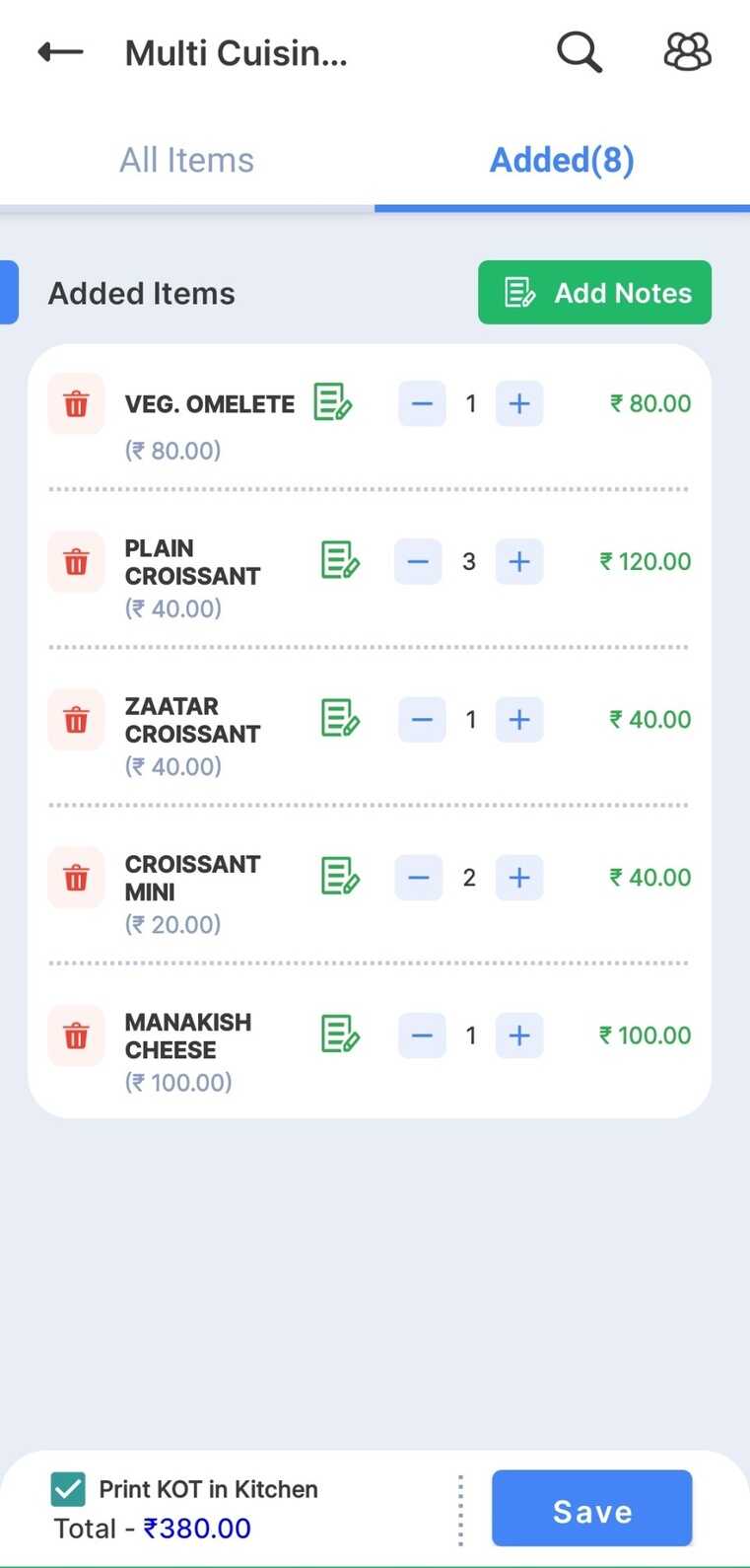This screenshot has width=750, height=1568.
Task: Uncheck Print KOT in Kitchen checkbox
Action: (x=68, y=1489)
